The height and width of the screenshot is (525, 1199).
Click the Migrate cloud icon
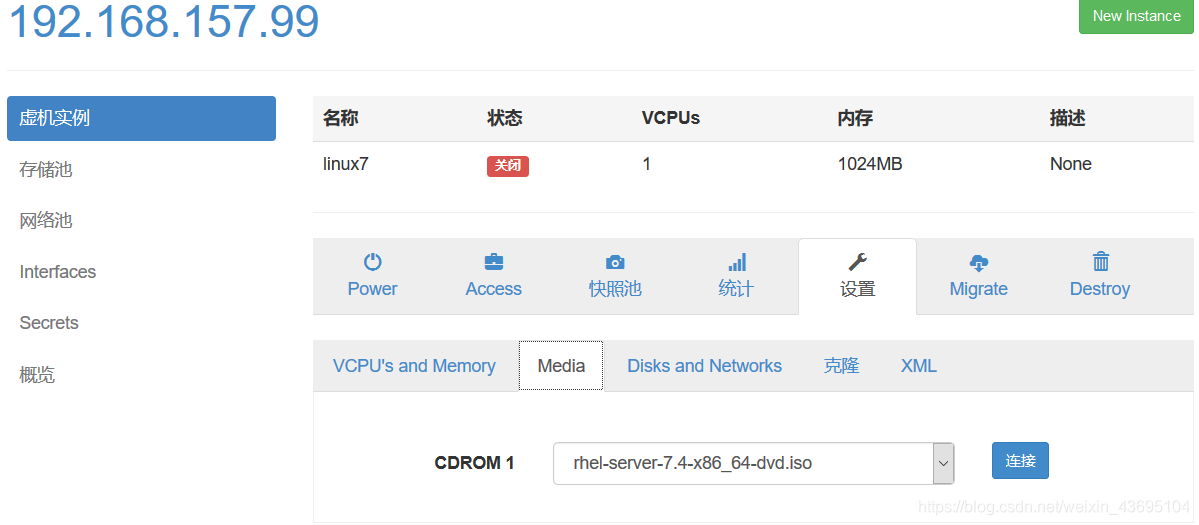point(978,263)
